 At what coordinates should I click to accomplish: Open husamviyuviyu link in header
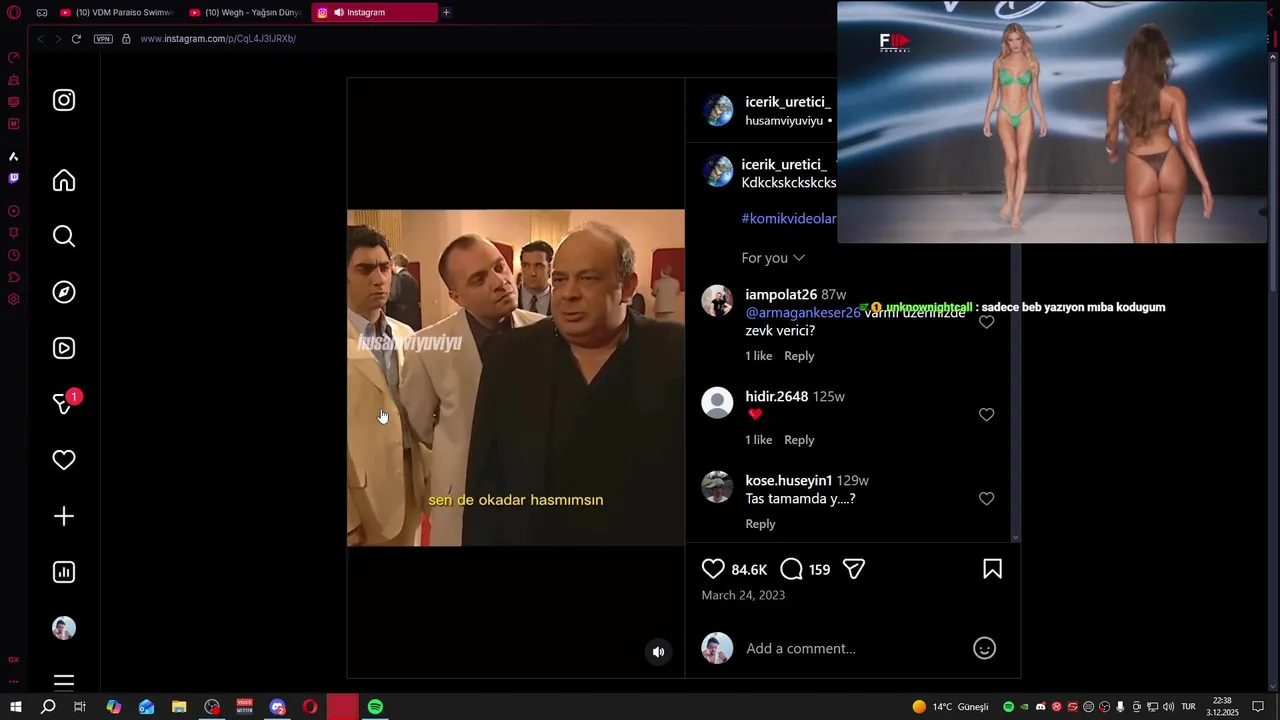tap(784, 121)
